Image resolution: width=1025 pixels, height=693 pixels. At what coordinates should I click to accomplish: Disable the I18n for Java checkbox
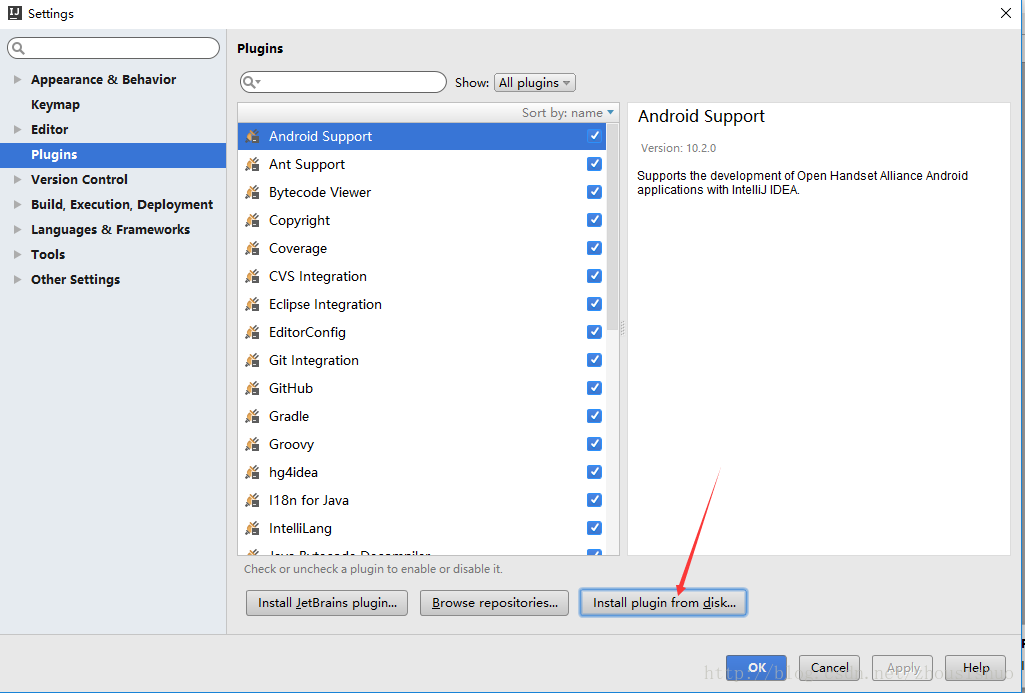pos(594,499)
